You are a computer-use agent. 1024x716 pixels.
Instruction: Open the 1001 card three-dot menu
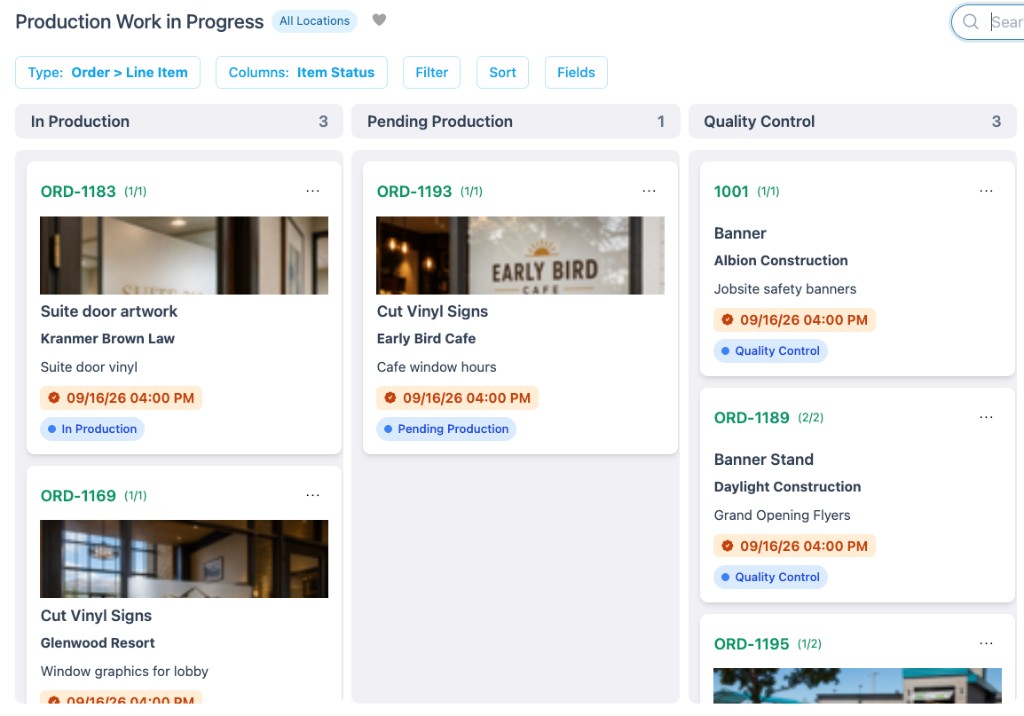986,191
